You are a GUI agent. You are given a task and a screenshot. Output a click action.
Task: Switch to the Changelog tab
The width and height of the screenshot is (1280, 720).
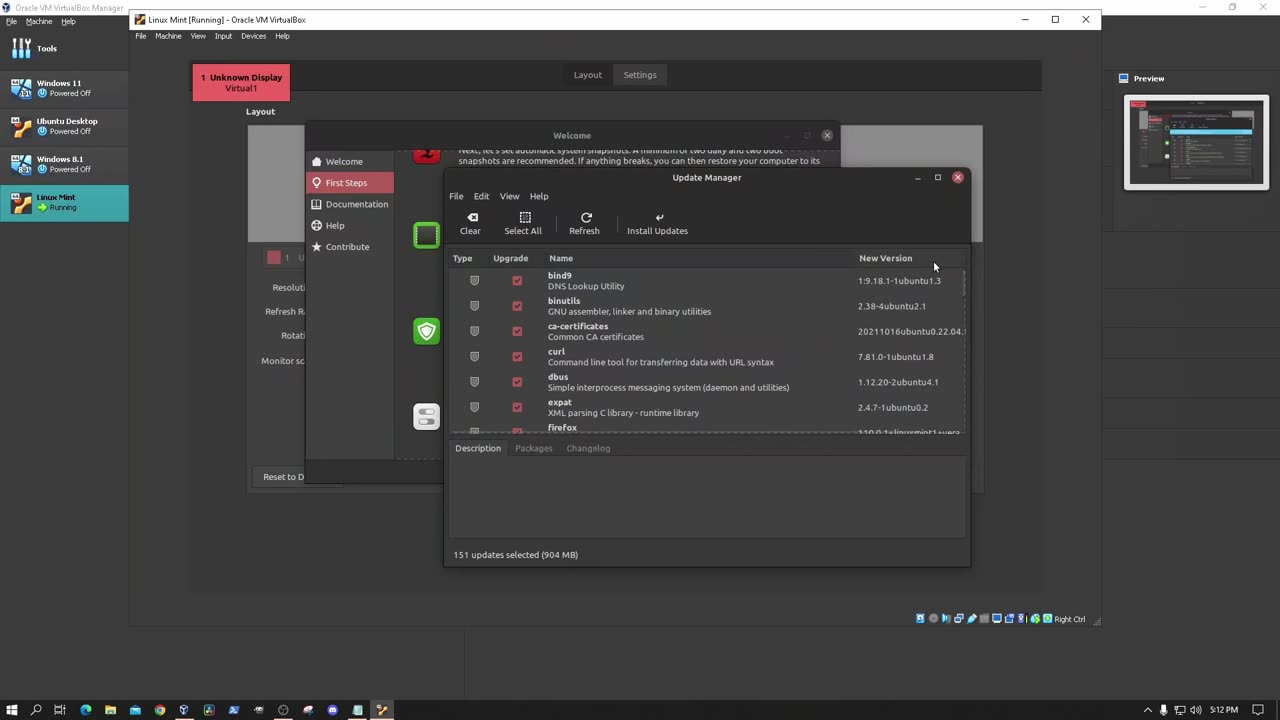pos(588,448)
